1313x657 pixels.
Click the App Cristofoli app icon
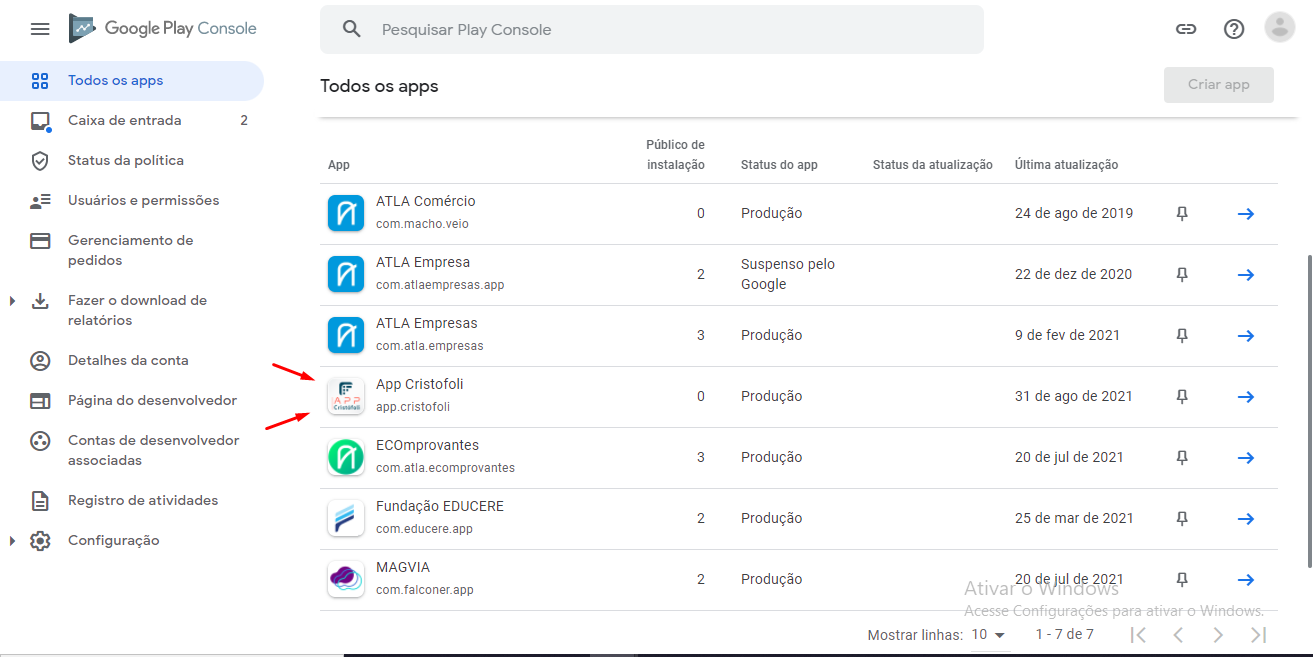346,396
